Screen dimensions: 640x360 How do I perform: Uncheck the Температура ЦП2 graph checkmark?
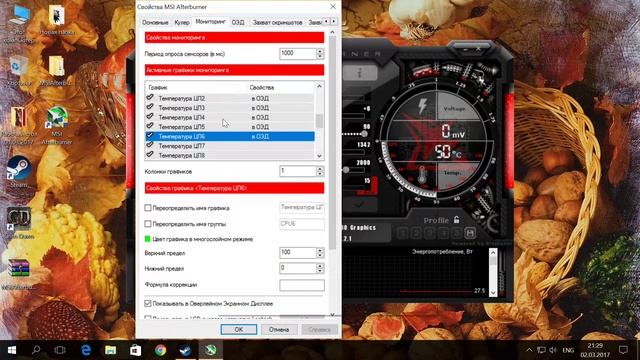(x=150, y=98)
